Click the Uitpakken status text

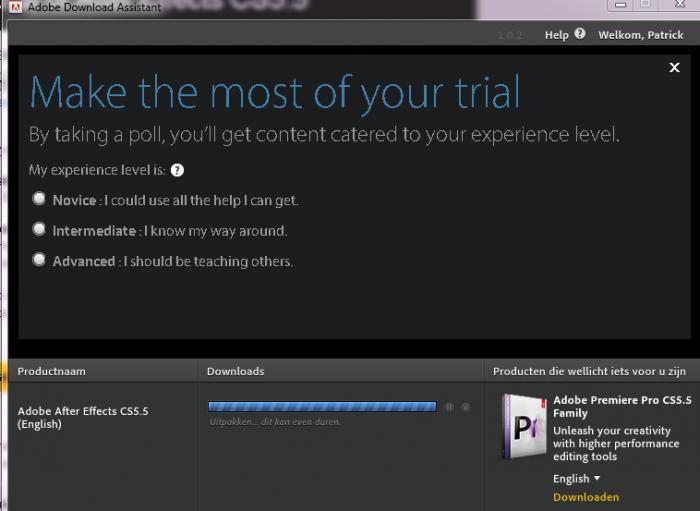pyautogui.click(x=275, y=421)
